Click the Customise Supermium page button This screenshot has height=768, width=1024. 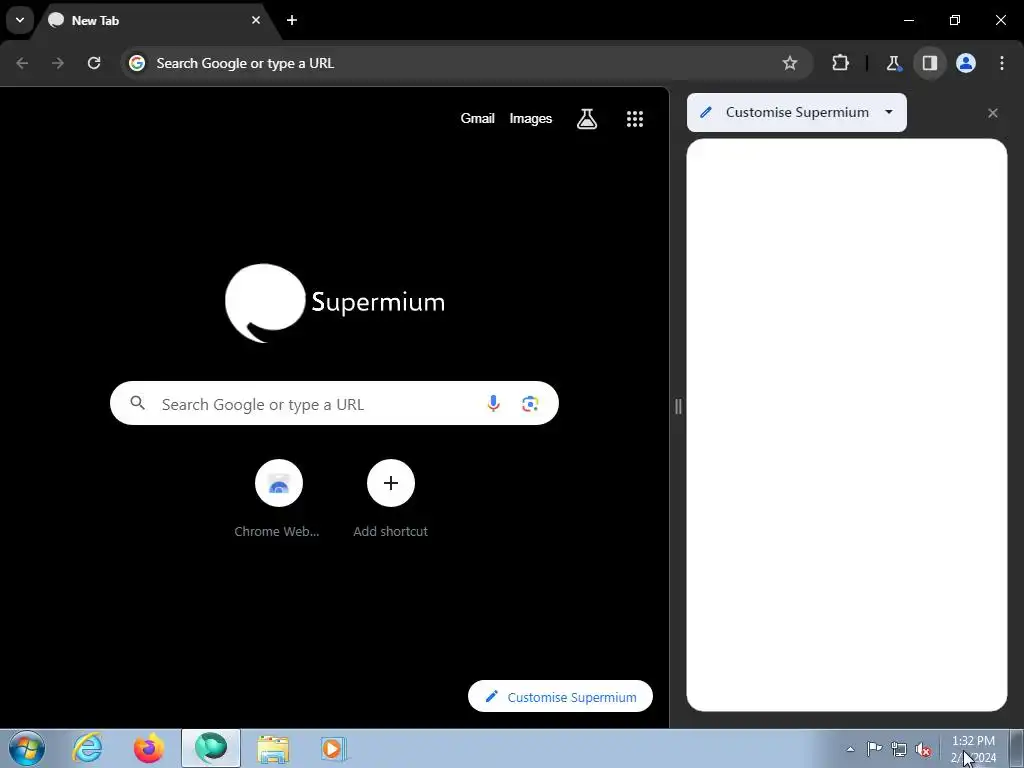pyautogui.click(x=560, y=697)
